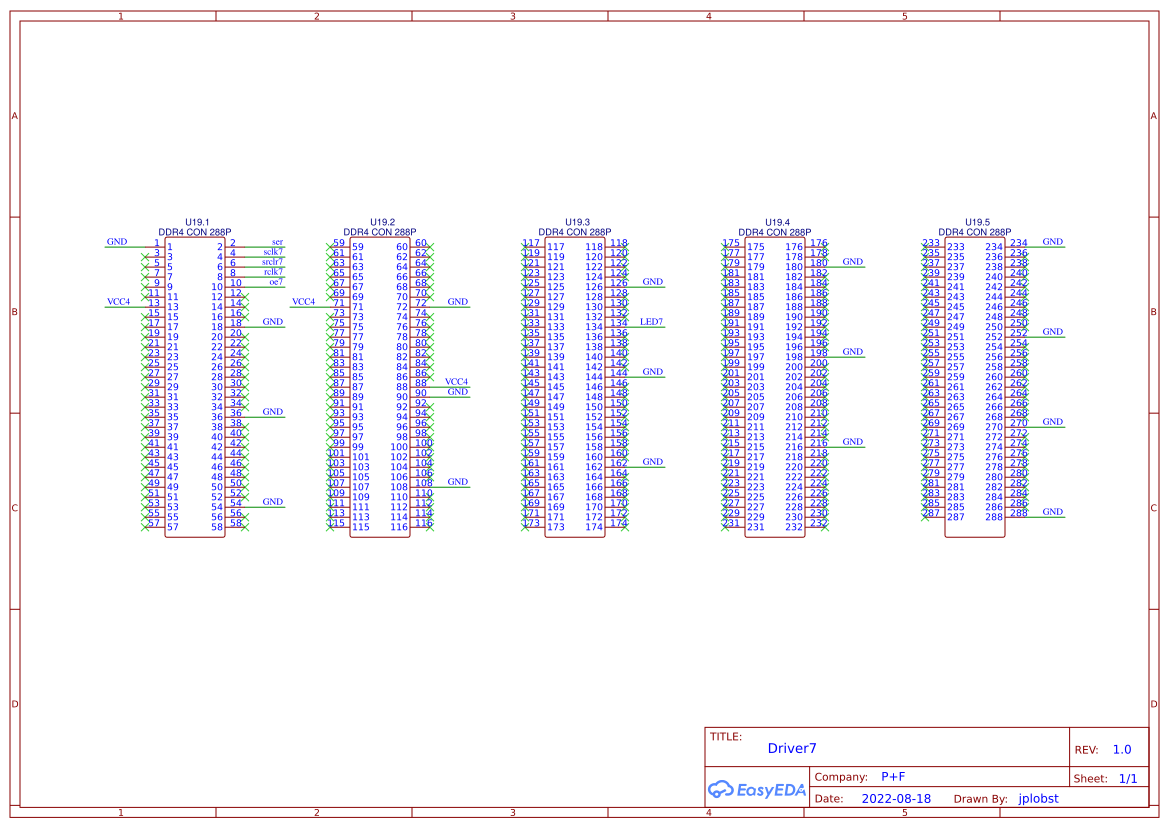
Task: Click the revision value 1.0
Action: coord(1121,748)
